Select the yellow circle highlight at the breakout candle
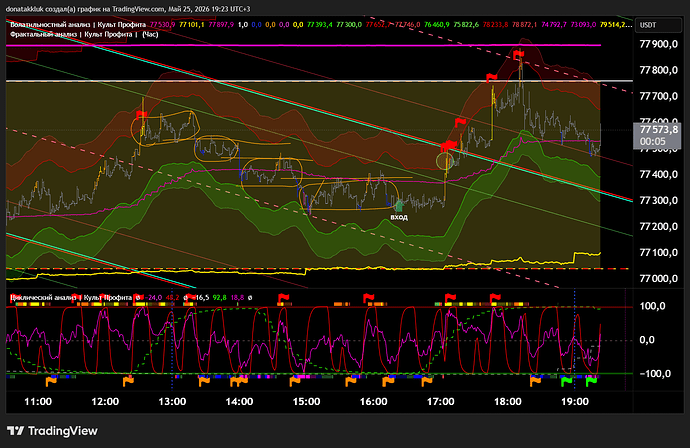This screenshot has height=448, width=690. 444,161
